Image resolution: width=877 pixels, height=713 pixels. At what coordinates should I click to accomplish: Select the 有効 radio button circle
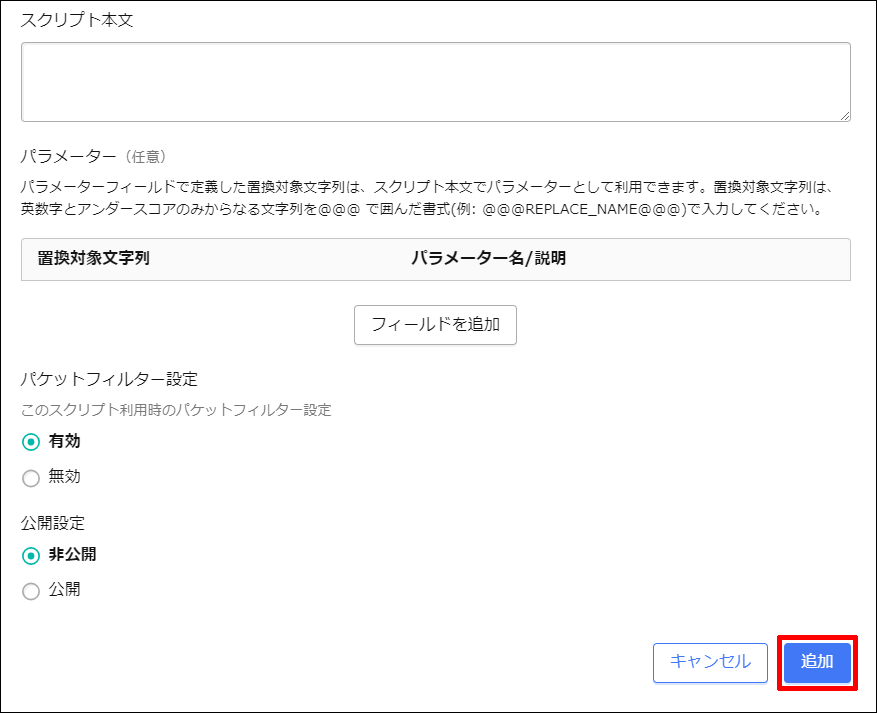click(31, 442)
